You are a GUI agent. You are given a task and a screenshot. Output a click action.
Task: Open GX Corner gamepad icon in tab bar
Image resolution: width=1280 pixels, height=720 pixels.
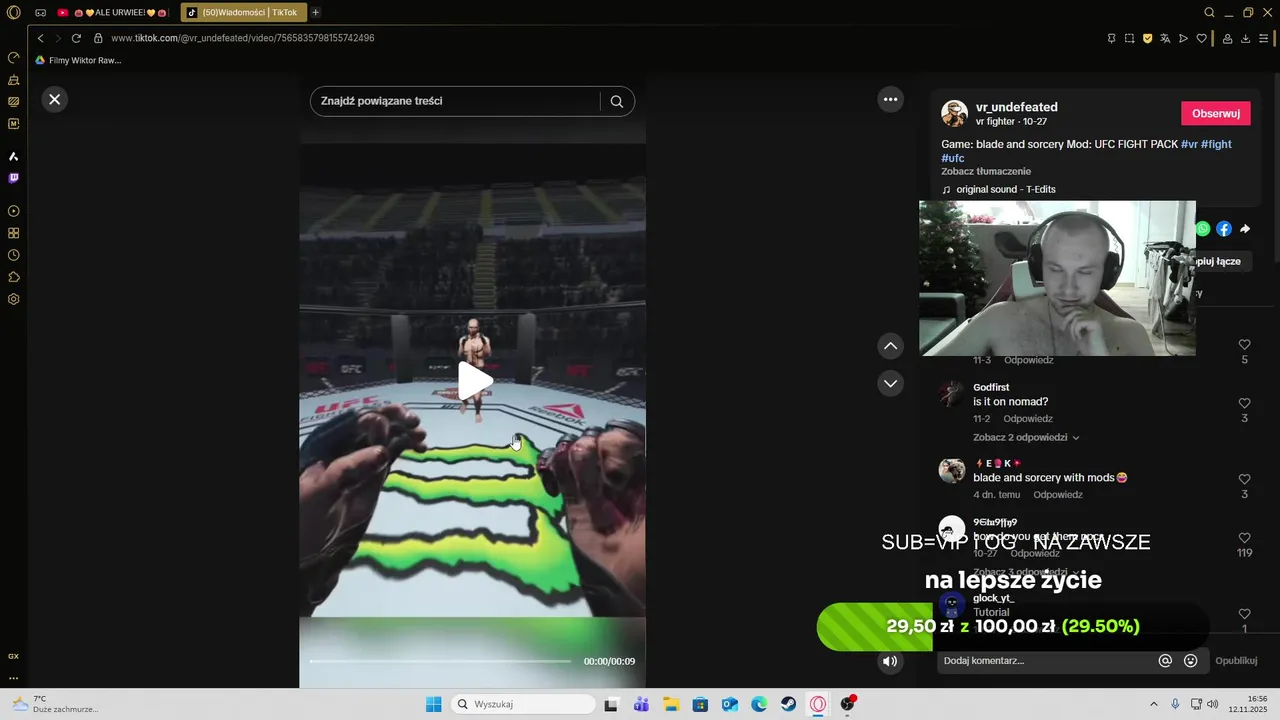click(40, 13)
